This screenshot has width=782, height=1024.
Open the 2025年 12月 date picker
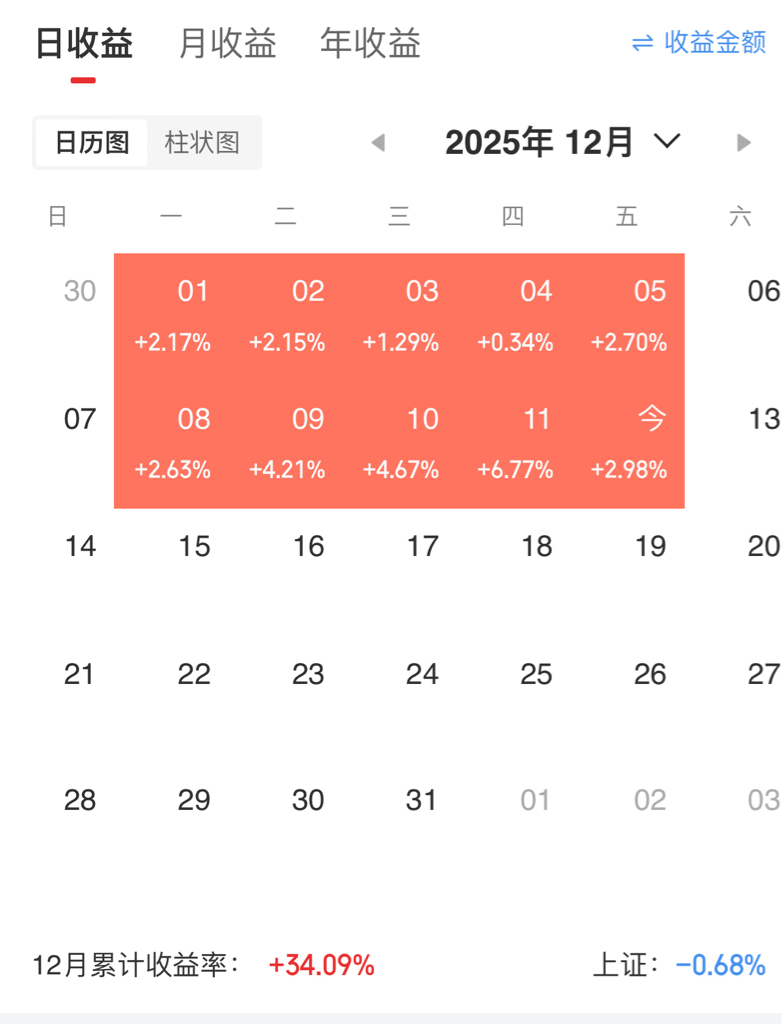539,143
